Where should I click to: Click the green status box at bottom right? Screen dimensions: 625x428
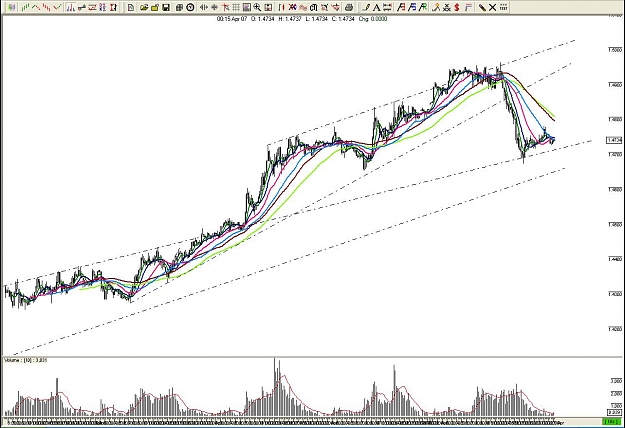(x=610, y=422)
